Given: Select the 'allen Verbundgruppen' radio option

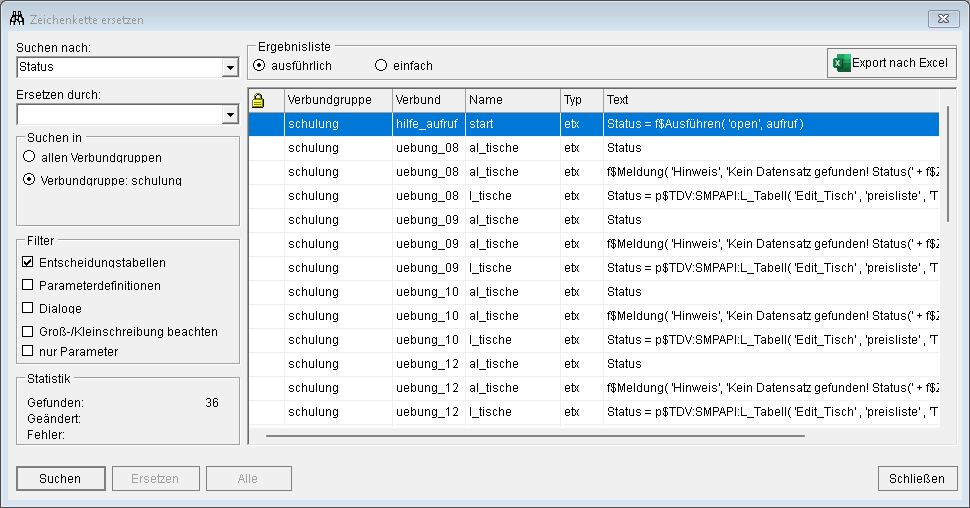Looking at the screenshot, I should [29, 157].
